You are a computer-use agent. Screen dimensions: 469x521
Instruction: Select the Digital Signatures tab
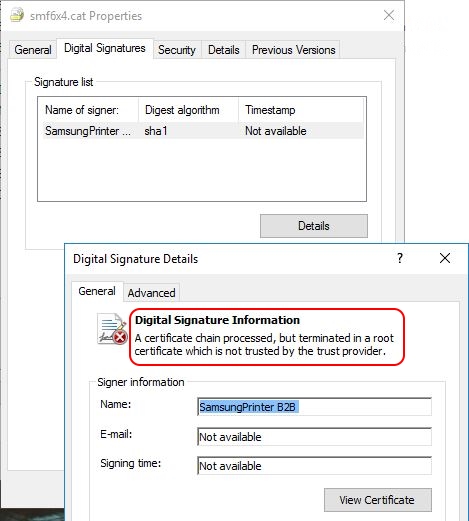[x=105, y=48]
